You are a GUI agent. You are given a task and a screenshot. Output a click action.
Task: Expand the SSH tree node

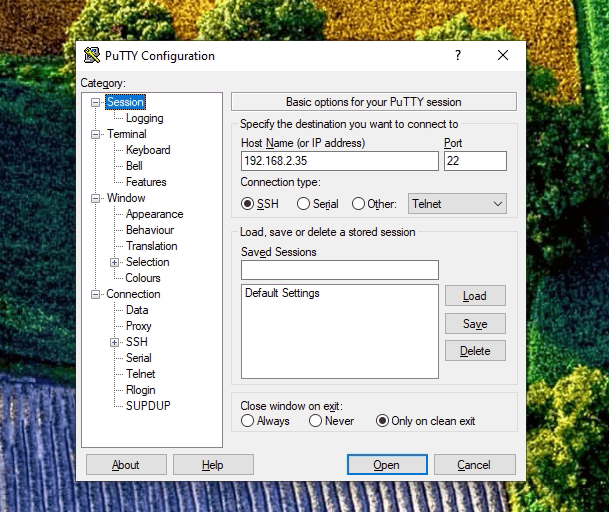coord(114,343)
